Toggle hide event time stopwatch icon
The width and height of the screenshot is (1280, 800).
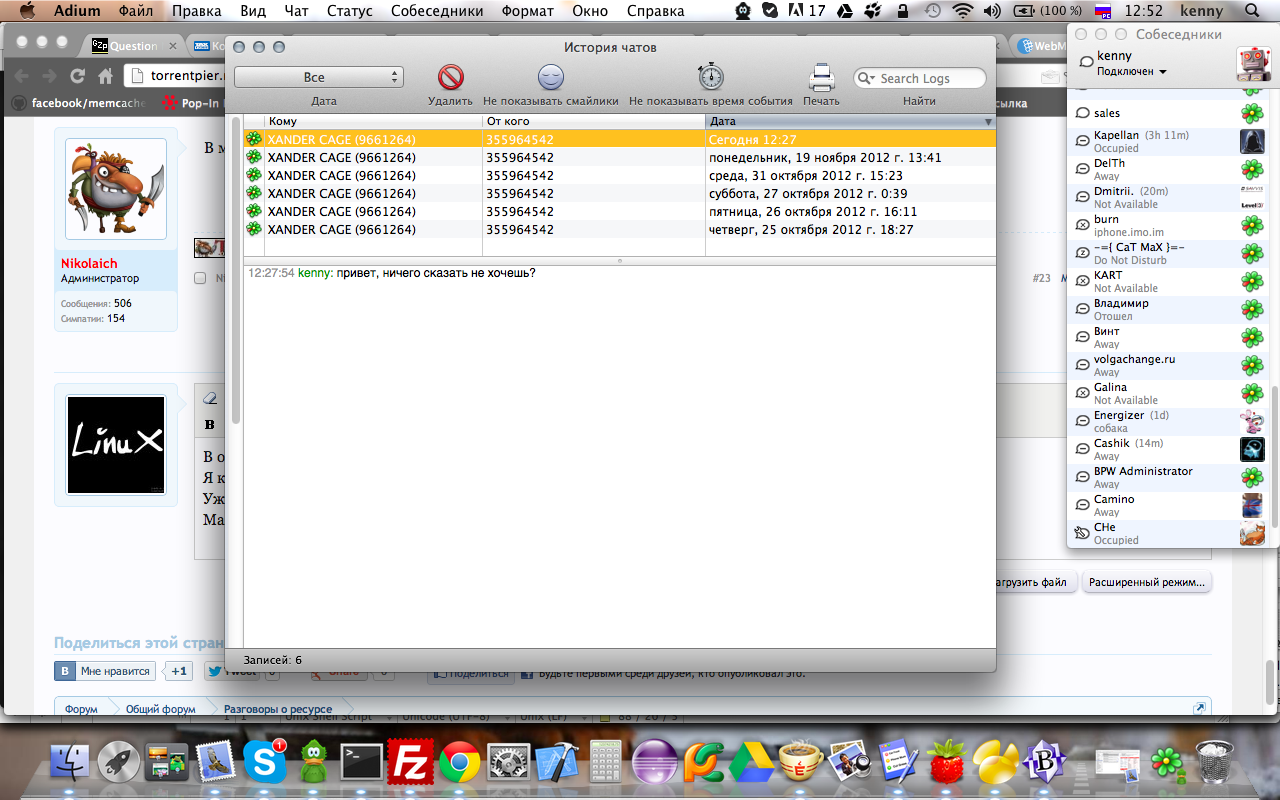710,77
